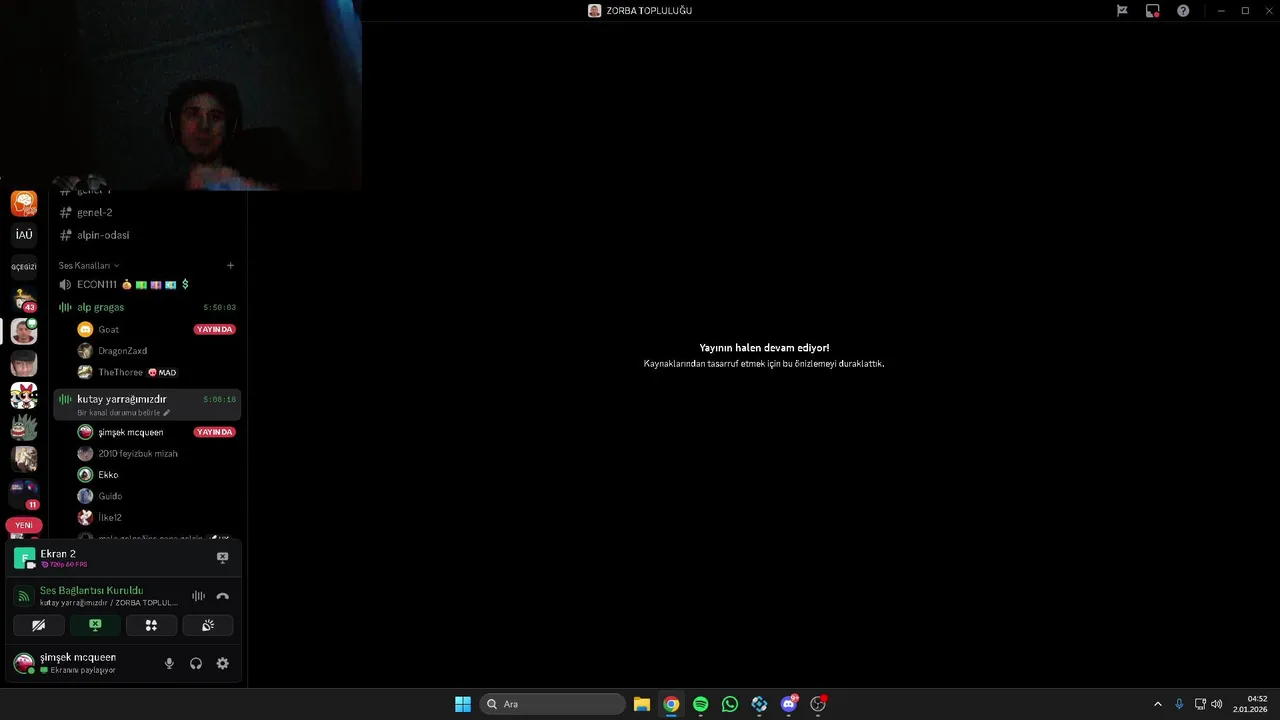
Task: Open the Powerpuff Girls server icon
Action: point(24,395)
